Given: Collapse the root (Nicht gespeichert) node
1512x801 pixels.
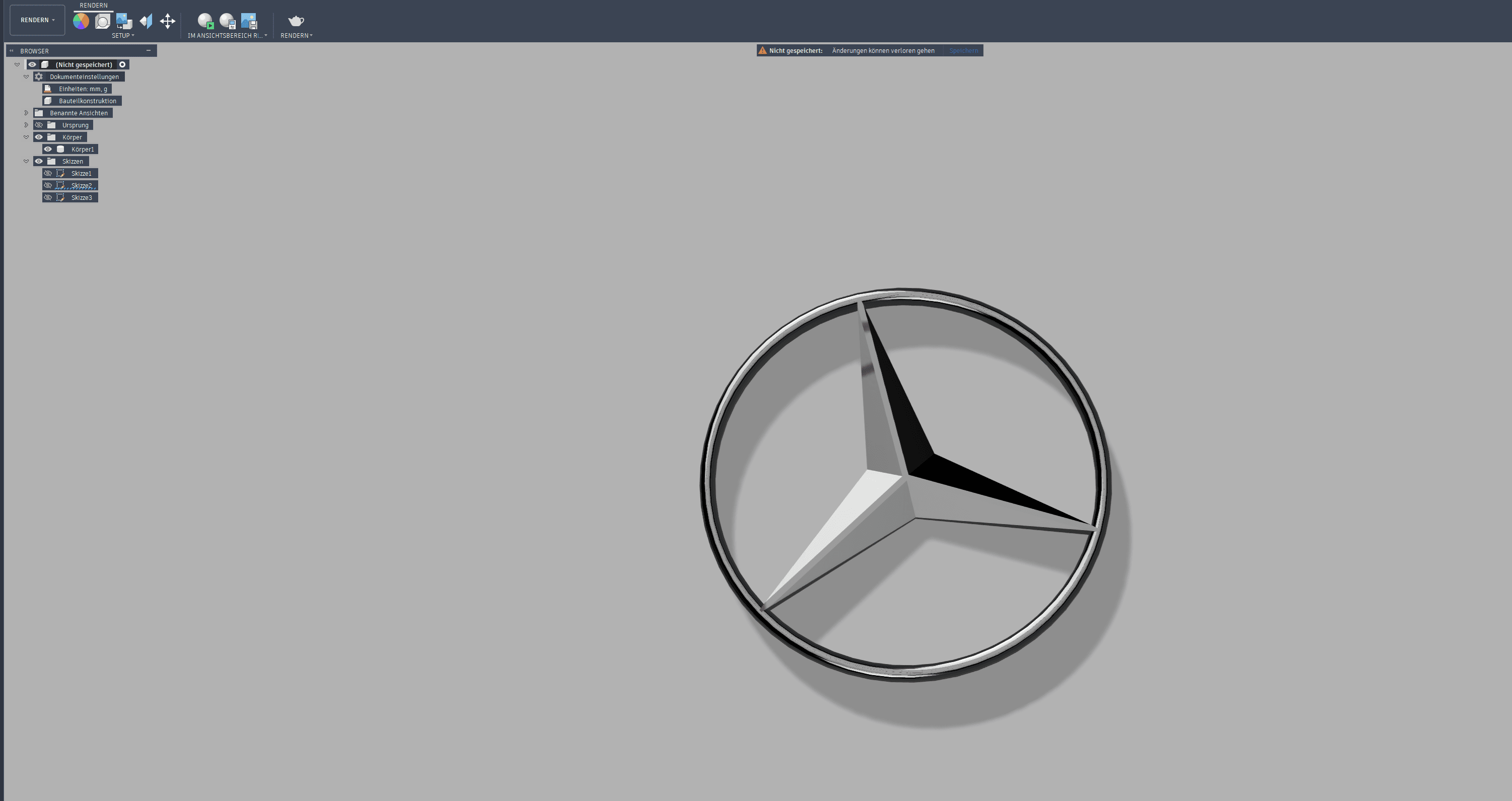Looking at the screenshot, I should (x=17, y=64).
